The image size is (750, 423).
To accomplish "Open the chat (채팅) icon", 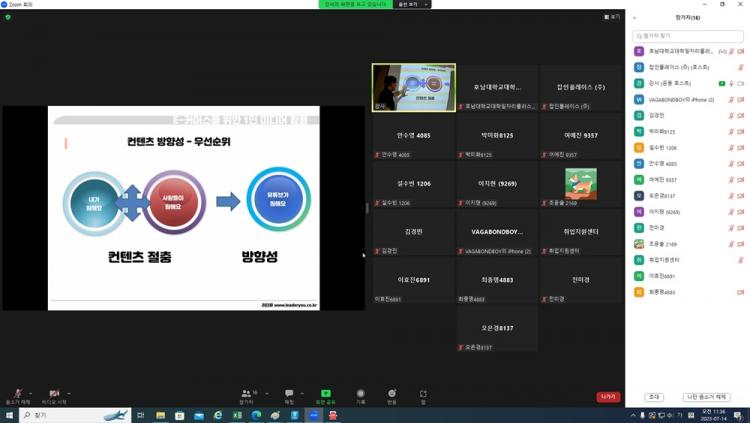I will click(x=289, y=394).
